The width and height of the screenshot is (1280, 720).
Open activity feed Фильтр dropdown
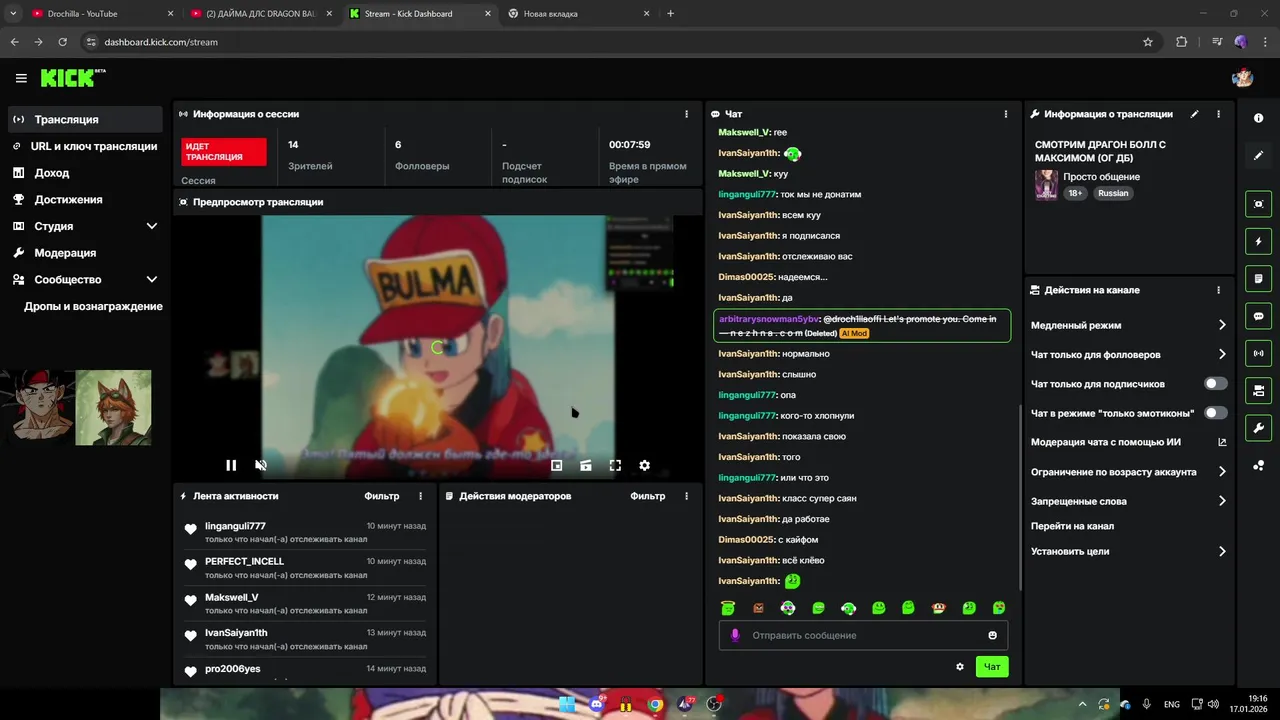click(x=381, y=496)
